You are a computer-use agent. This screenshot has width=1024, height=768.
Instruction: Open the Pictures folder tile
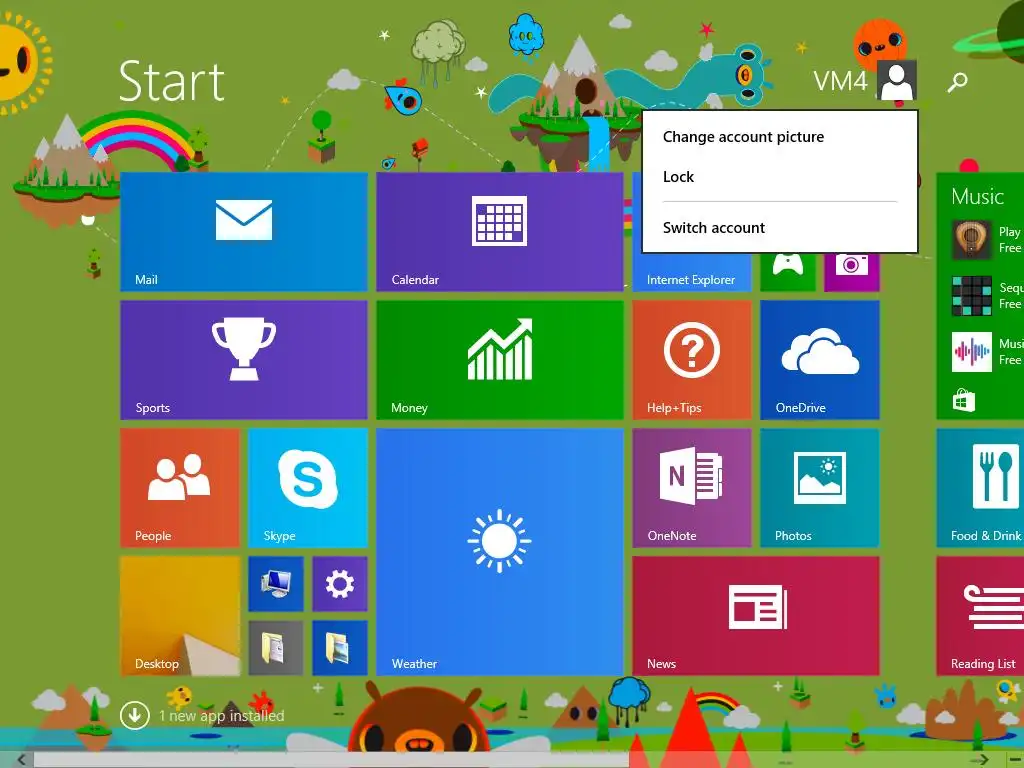(x=340, y=648)
